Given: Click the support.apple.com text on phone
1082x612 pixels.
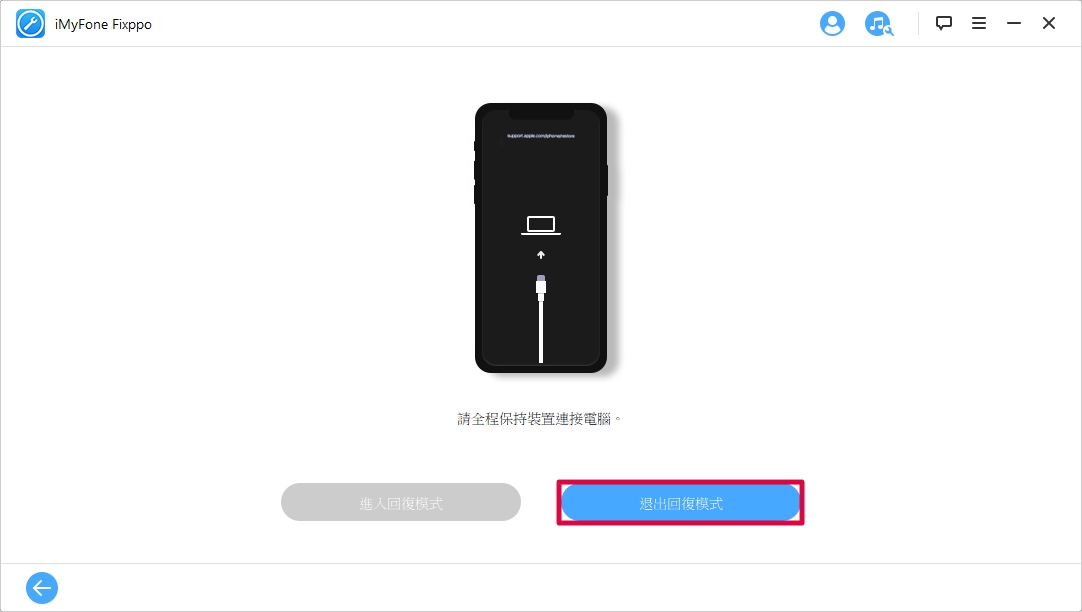Looking at the screenshot, I should click(541, 136).
